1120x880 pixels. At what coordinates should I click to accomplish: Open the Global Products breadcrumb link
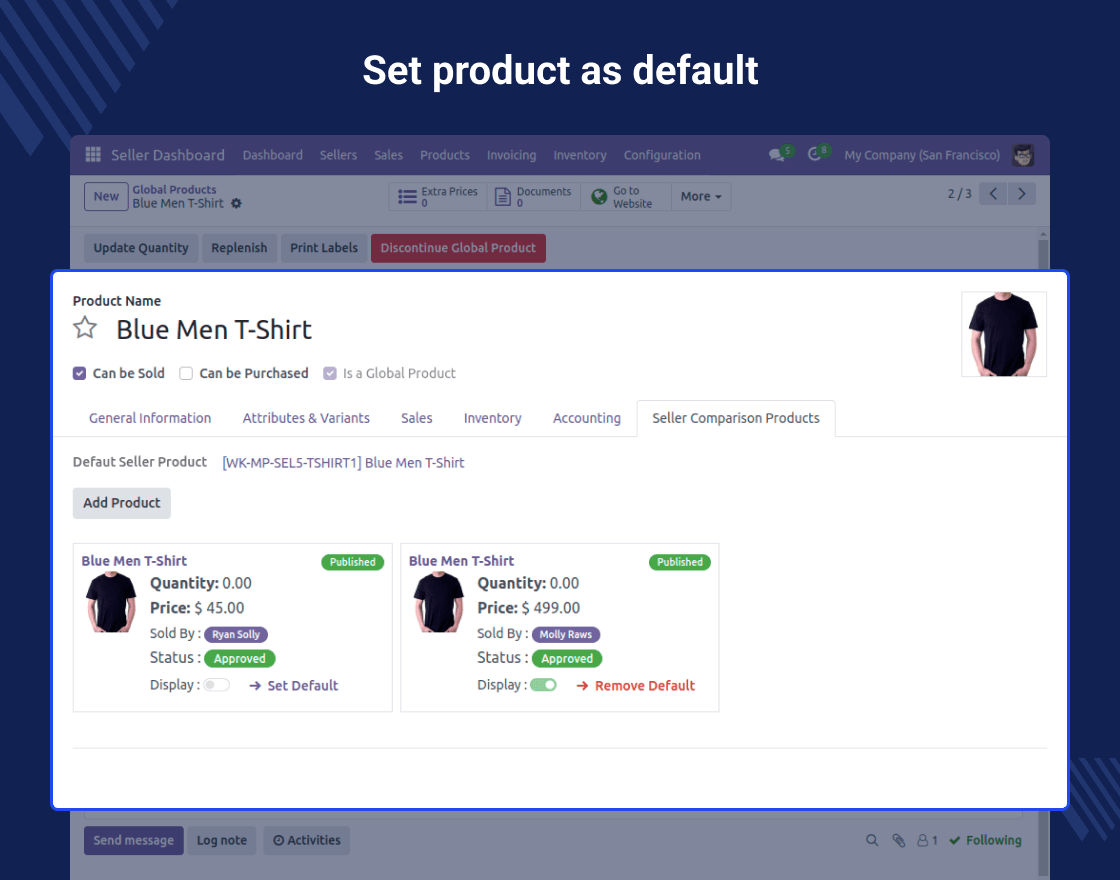click(174, 190)
